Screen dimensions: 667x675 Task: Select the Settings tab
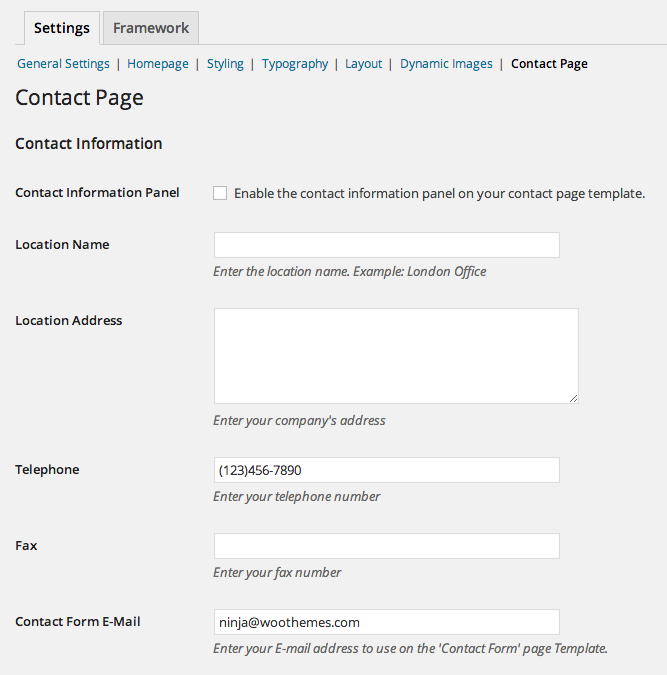(62, 28)
